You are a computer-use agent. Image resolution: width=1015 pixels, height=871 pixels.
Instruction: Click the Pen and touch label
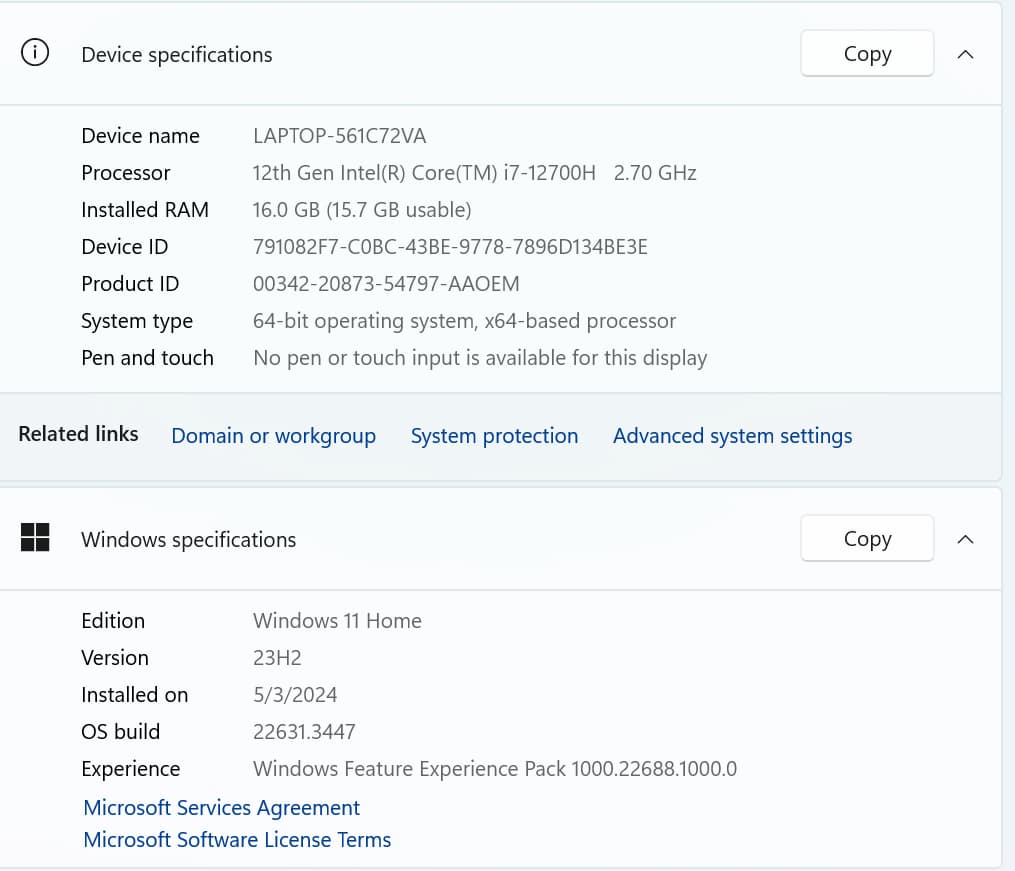pos(148,358)
